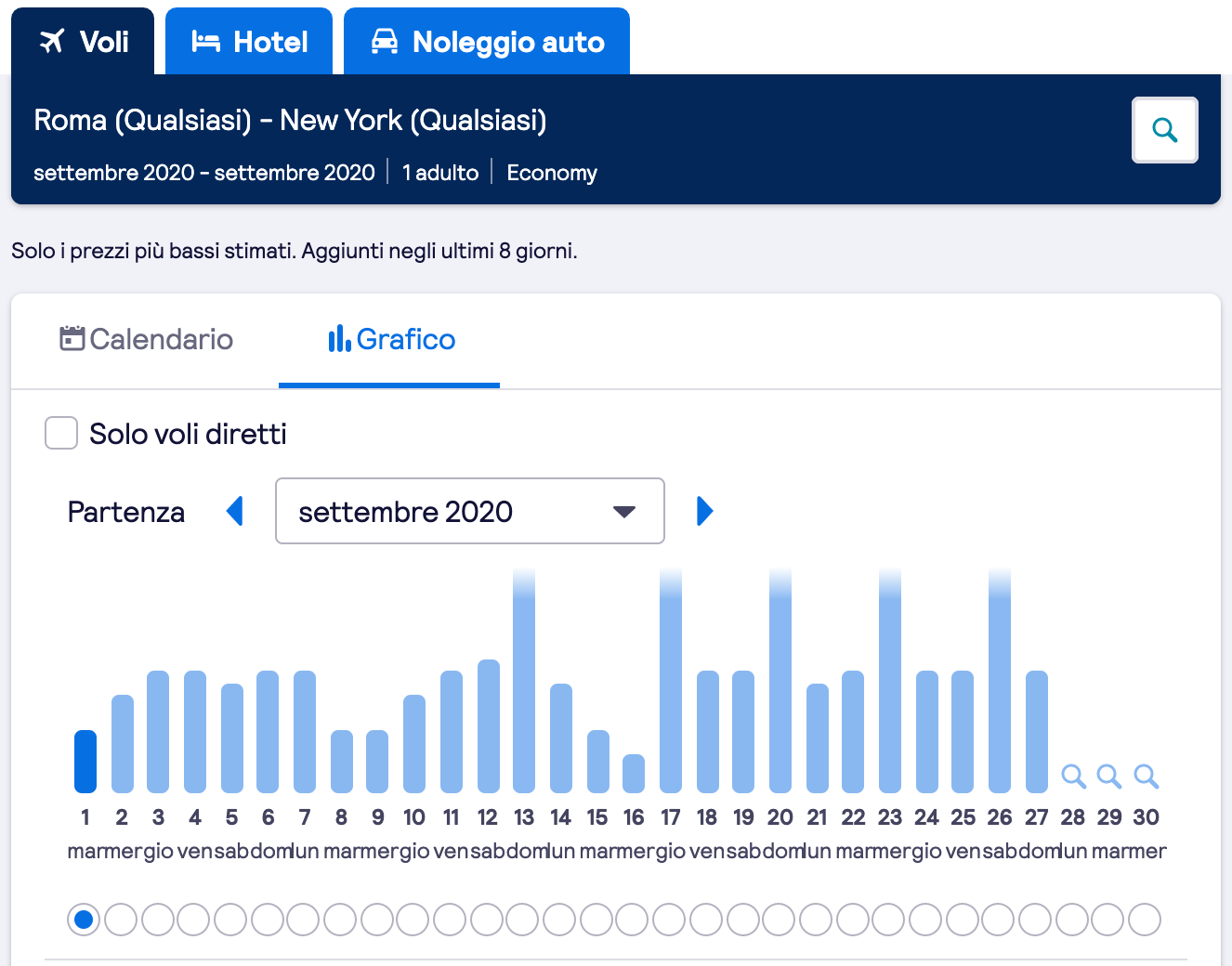Select the price bar for day 1
1232x966 pixels.
click(85, 761)
